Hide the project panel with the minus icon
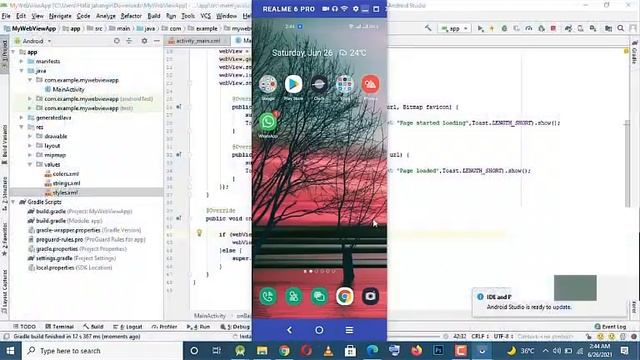The height and width of the screenshot is (360, 640). (x=157, y=41)
